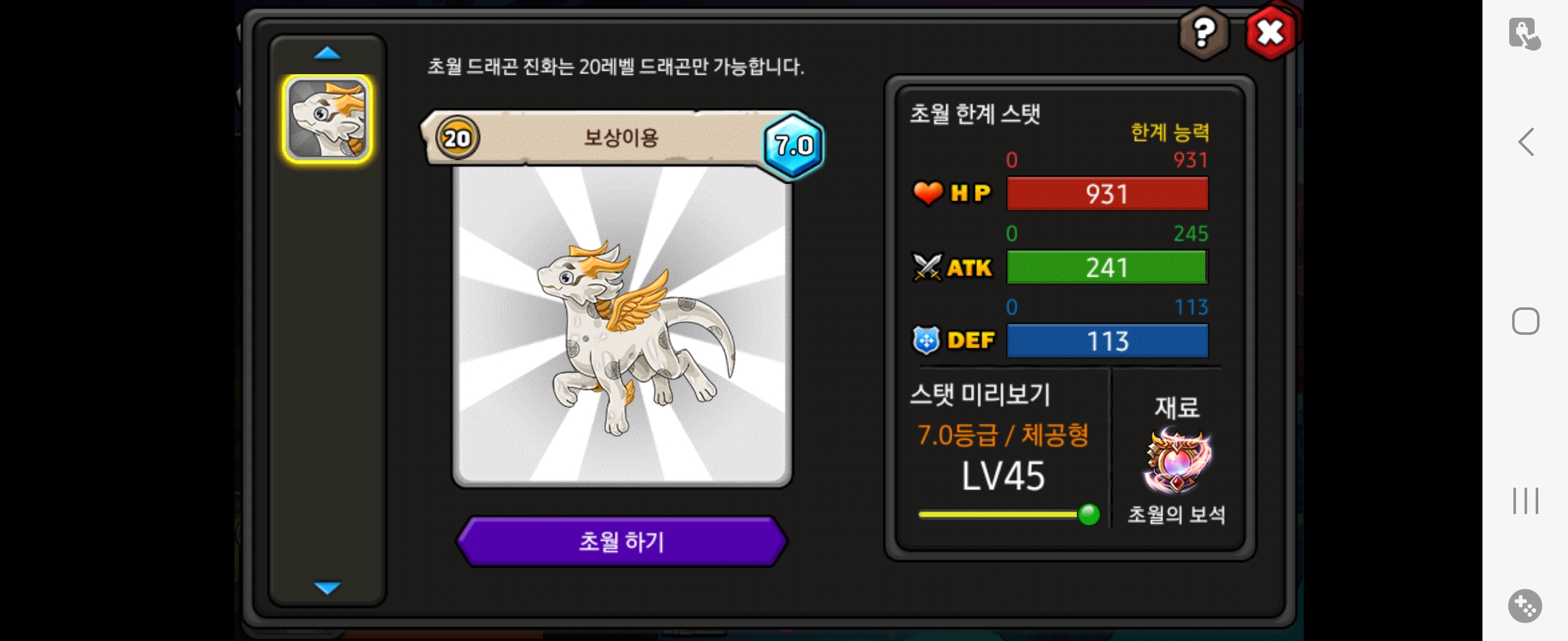Click the green handle of LV45 slider

tap(1088, 515)
